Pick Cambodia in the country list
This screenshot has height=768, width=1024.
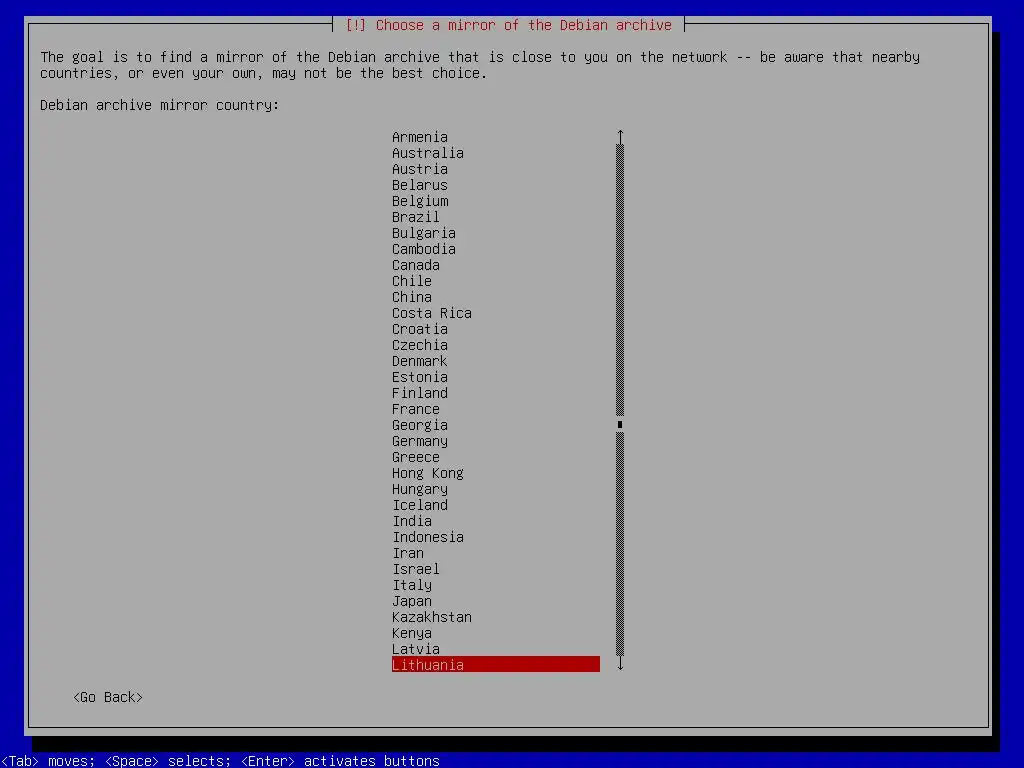tap(424, 249)
